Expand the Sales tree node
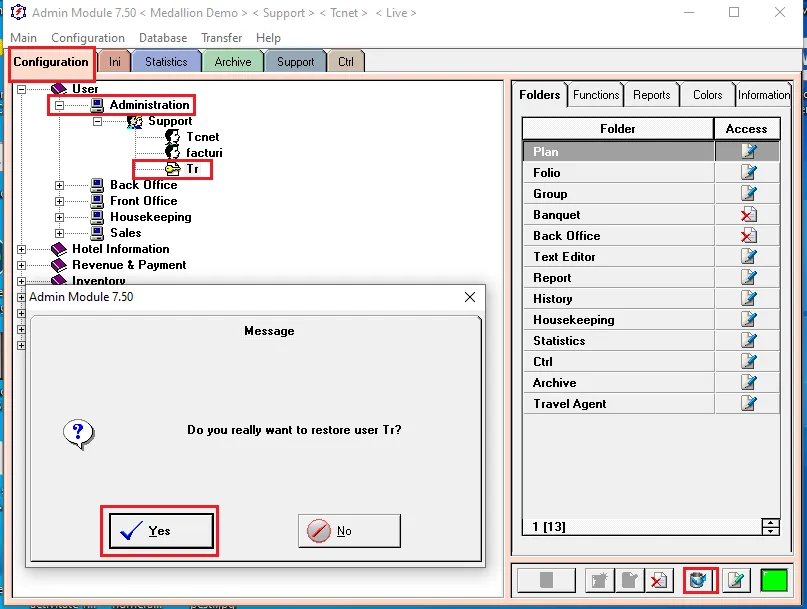 click(60, 233)
